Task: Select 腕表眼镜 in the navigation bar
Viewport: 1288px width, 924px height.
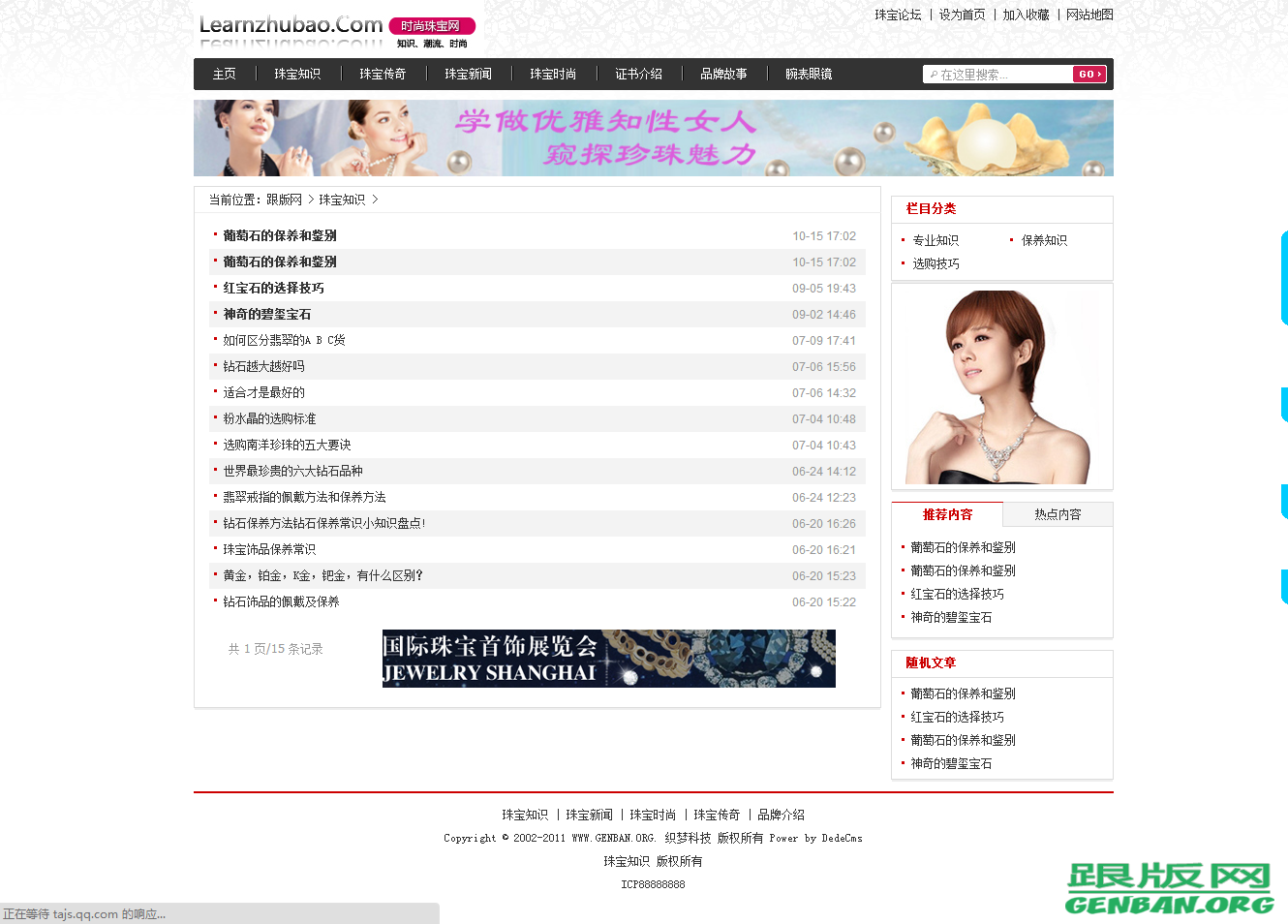Action: pos(809,75)
